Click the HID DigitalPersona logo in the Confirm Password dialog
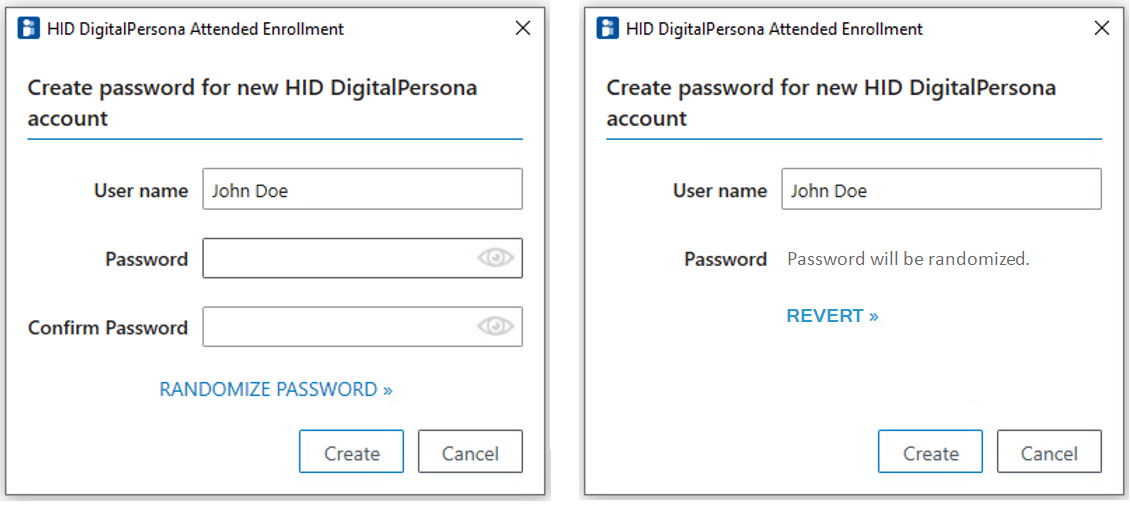Image resolution: width=1130 pixels, height=506 pixels. [x=29, y=28]
